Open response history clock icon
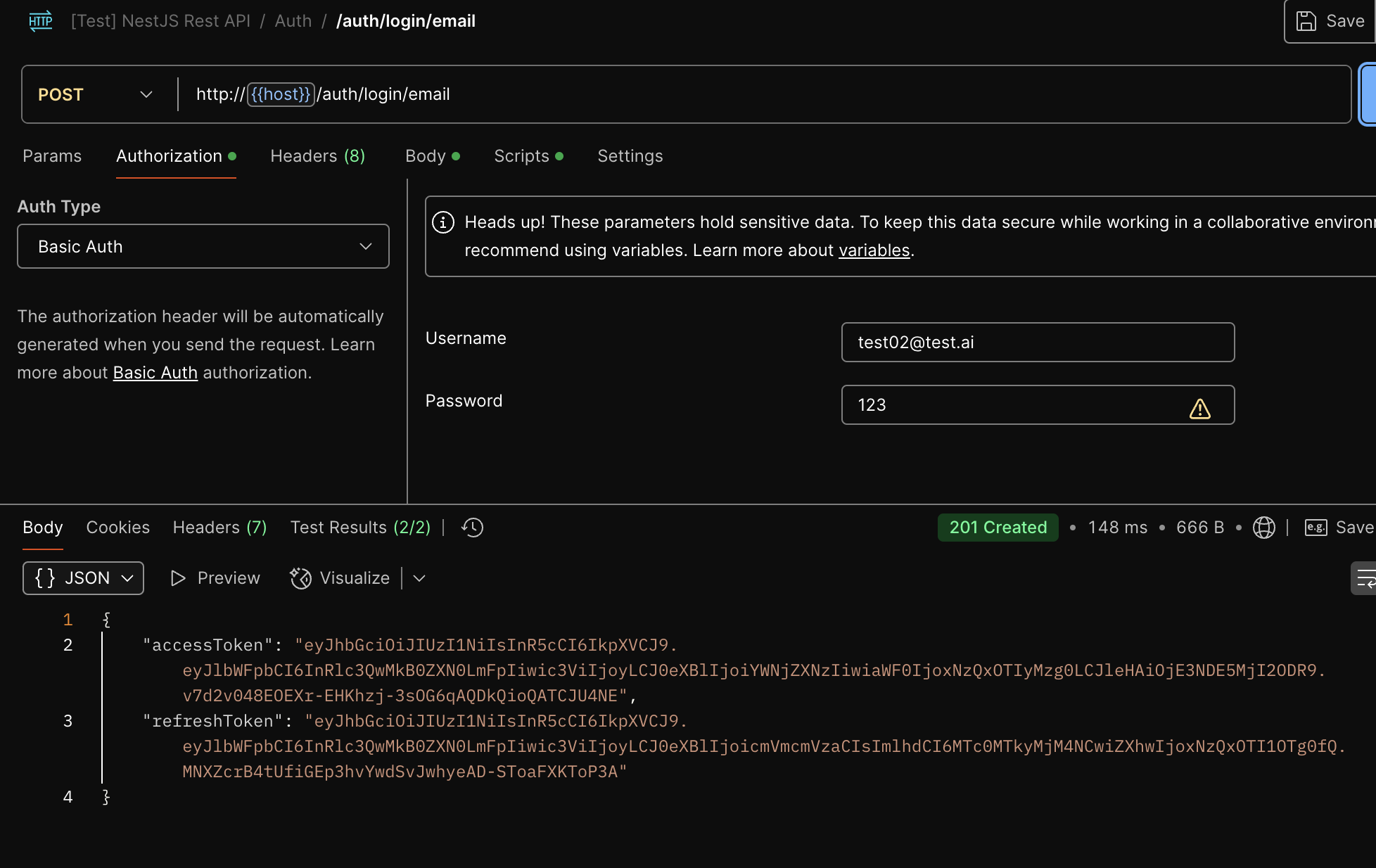 tap(473, 528)
